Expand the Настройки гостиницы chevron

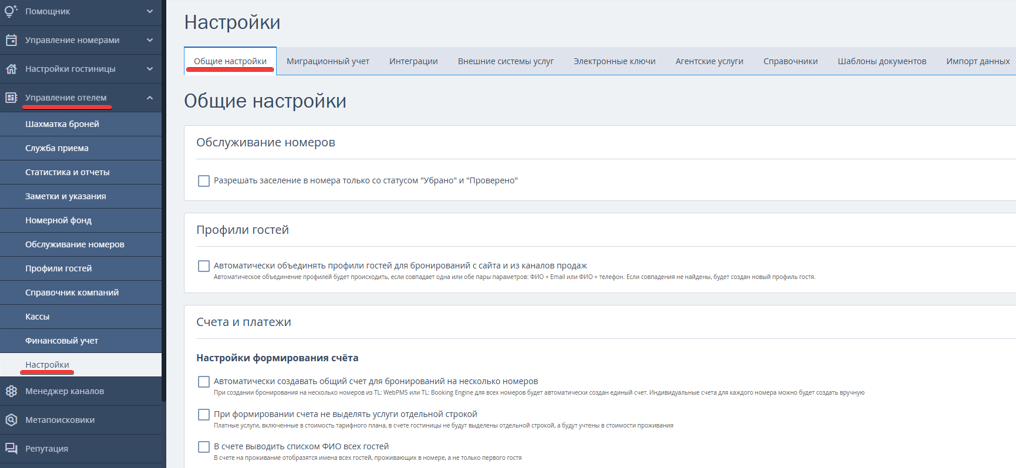tap(150, 69)
